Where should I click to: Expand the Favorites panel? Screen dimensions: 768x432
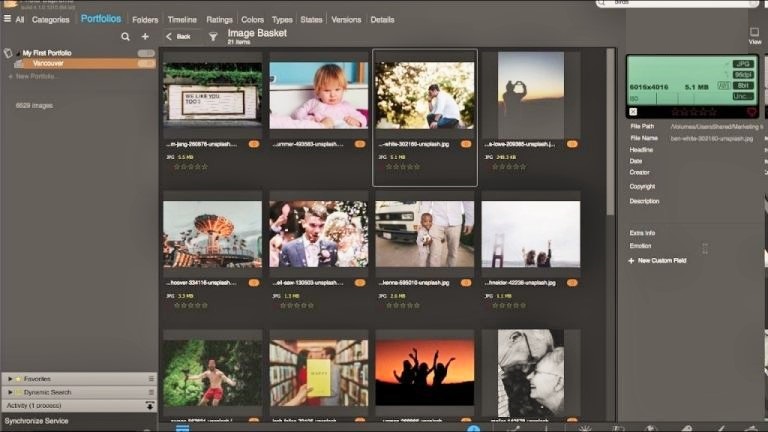(10, 379)
